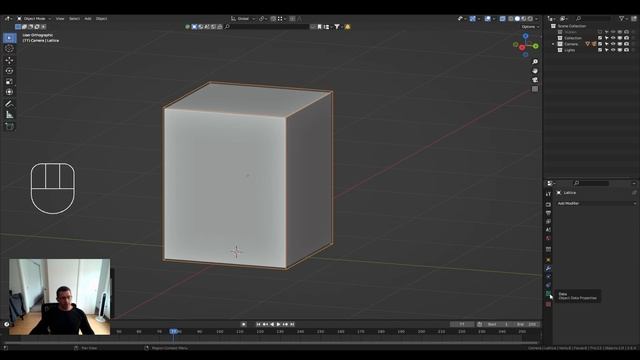The height and width of the screenshot is (360, 640).
Task: Open the properties editor type dropdown
Action: point(551,183)
